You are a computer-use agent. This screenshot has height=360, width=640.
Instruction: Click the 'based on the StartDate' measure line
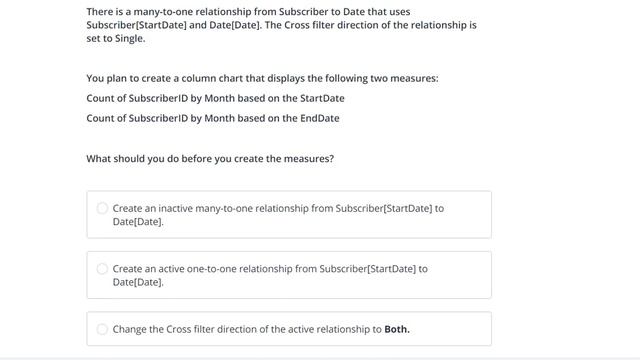pos(215,98)
